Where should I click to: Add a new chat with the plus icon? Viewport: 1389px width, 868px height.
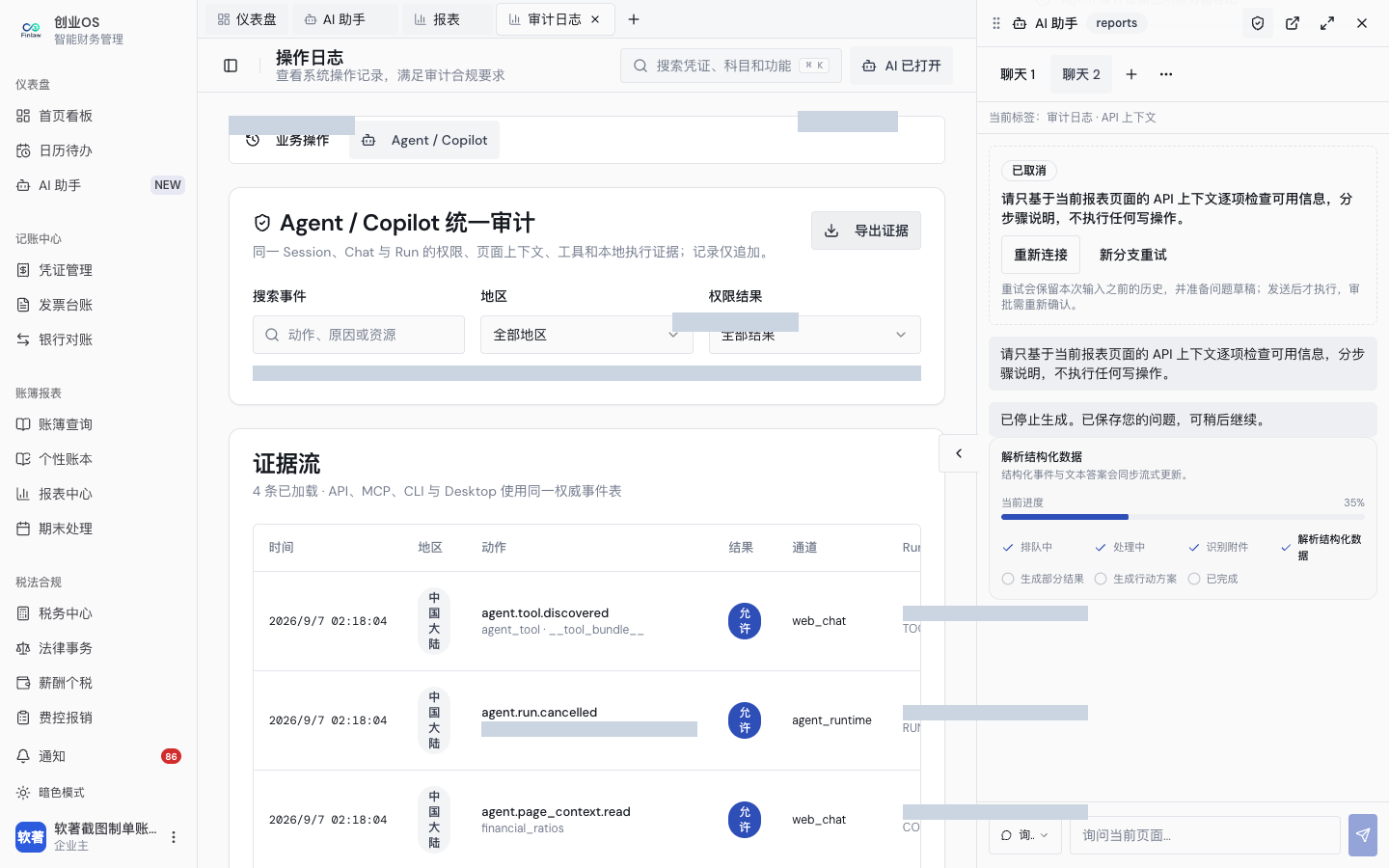[x=1131, y=74]
